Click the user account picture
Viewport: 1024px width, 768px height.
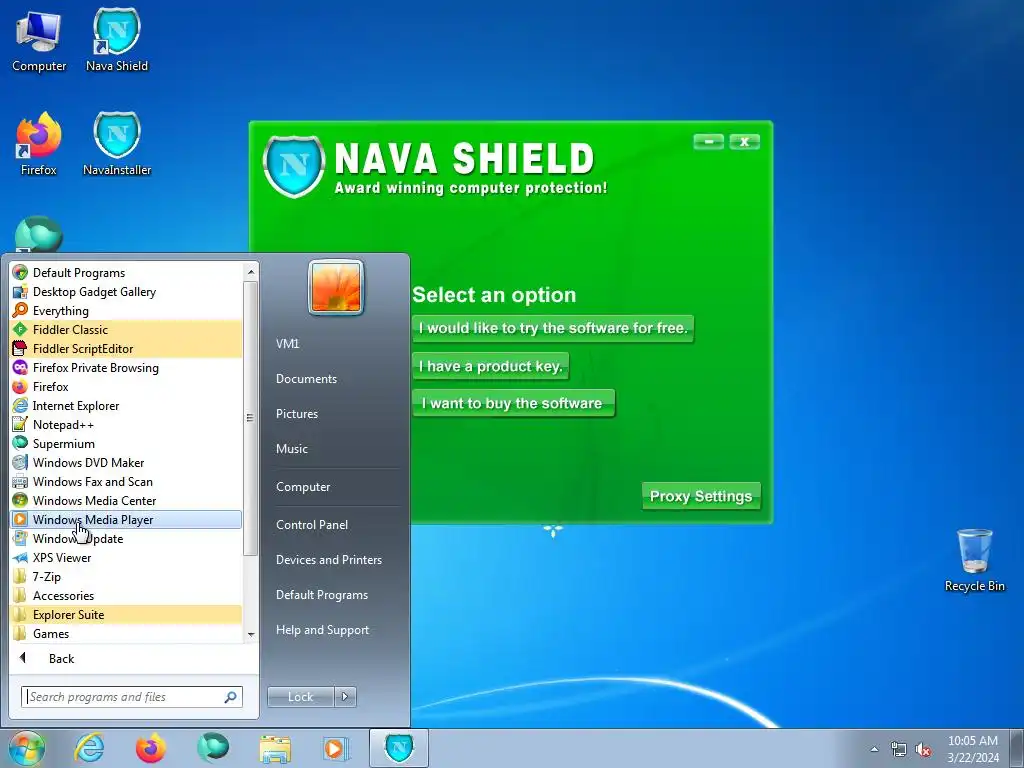pyautogui.click(x=336, y=287)
